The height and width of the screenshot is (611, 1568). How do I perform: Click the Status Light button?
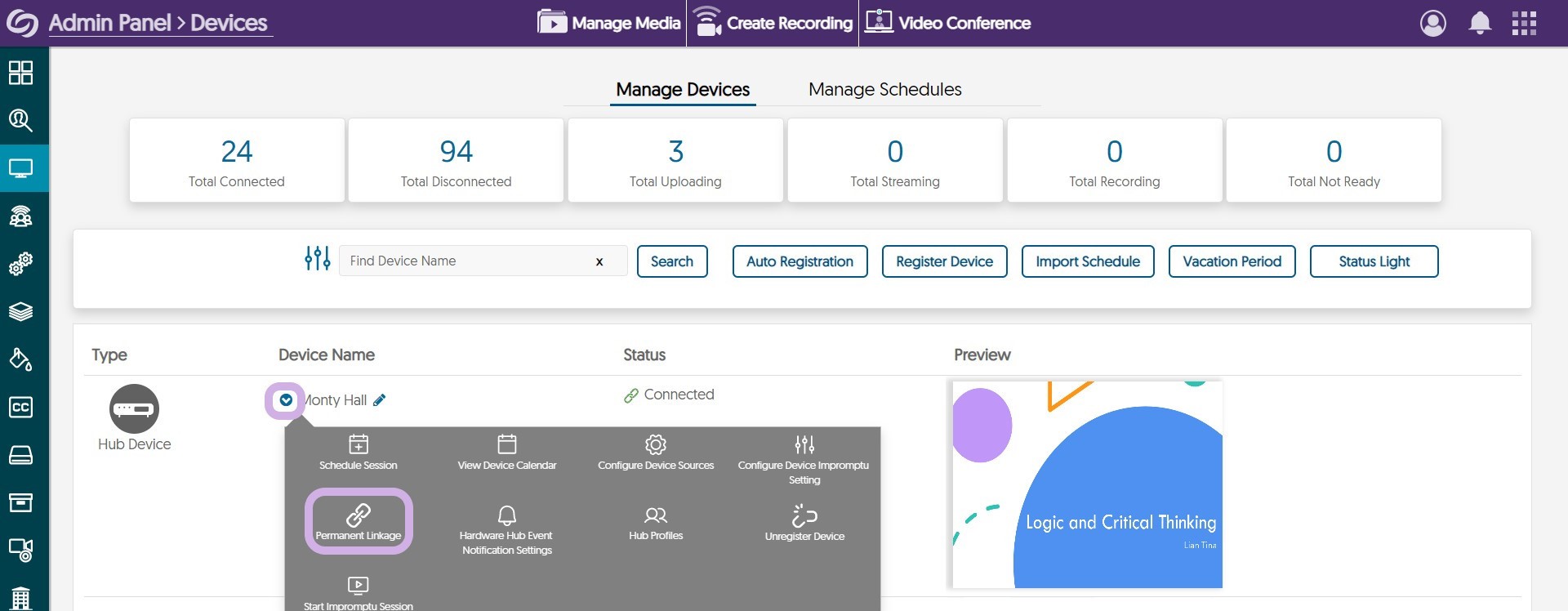[x=1374, y=261]
